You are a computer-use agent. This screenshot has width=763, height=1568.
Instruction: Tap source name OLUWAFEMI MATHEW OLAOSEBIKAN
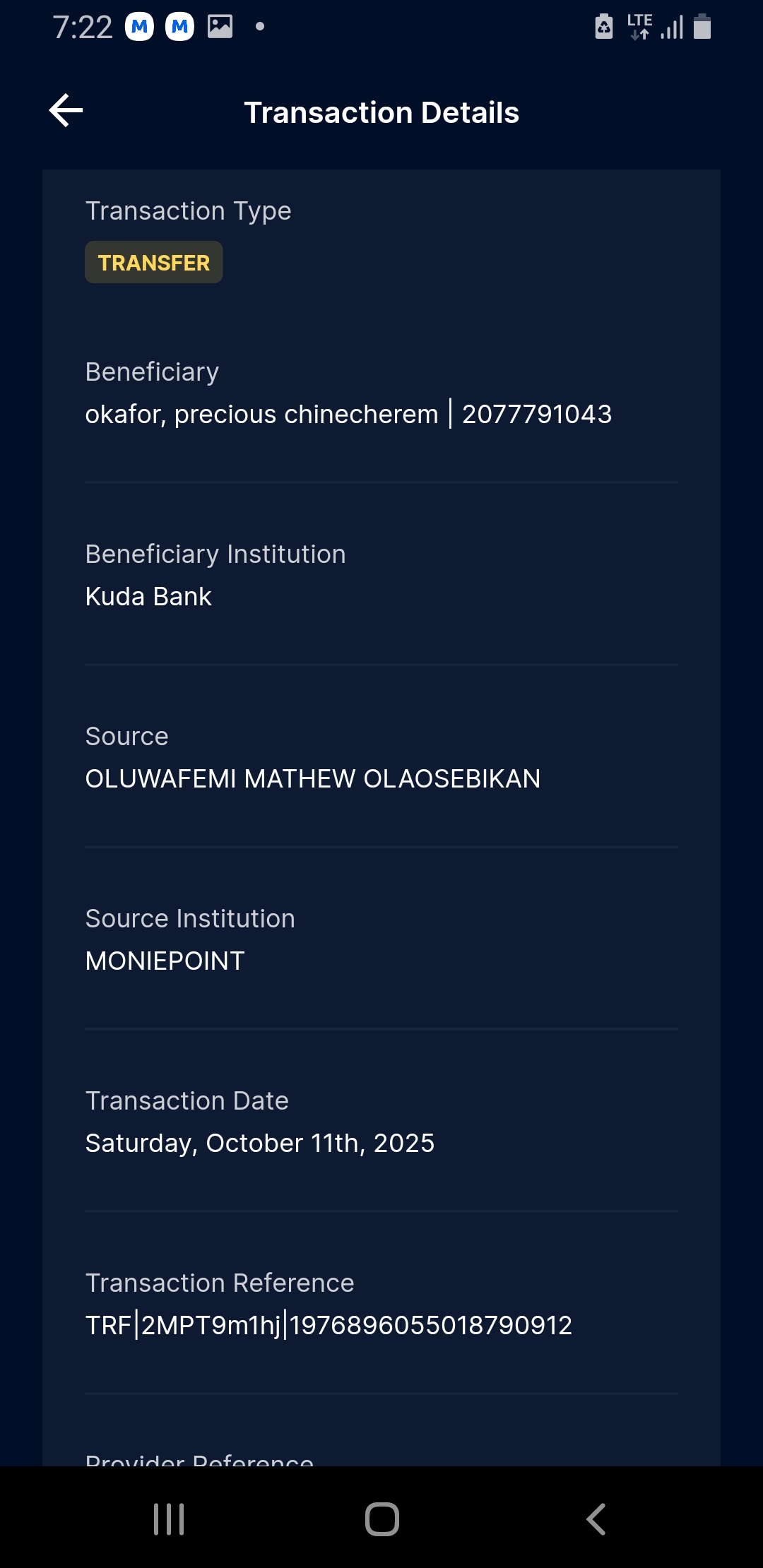[313, 779]
